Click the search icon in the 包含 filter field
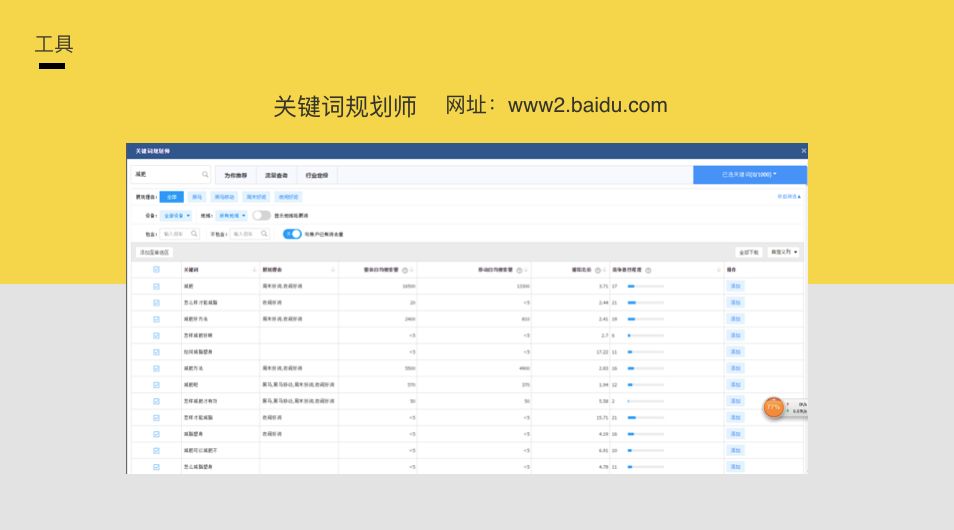Viewport: 954px width, 530px height. tap(194, 234)
